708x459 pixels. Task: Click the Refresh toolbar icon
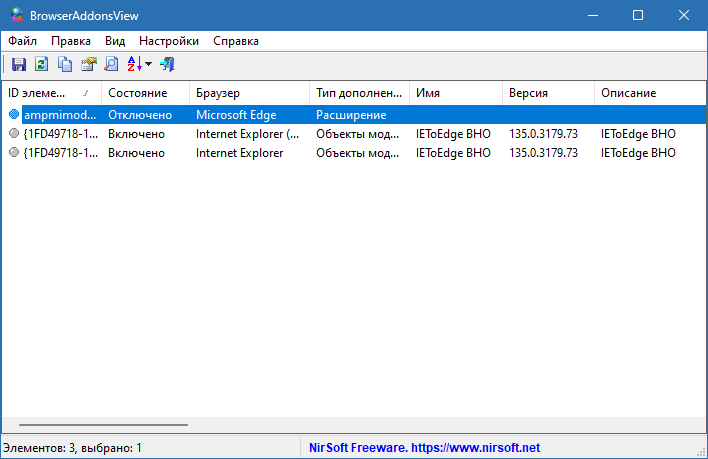[42, 64]
